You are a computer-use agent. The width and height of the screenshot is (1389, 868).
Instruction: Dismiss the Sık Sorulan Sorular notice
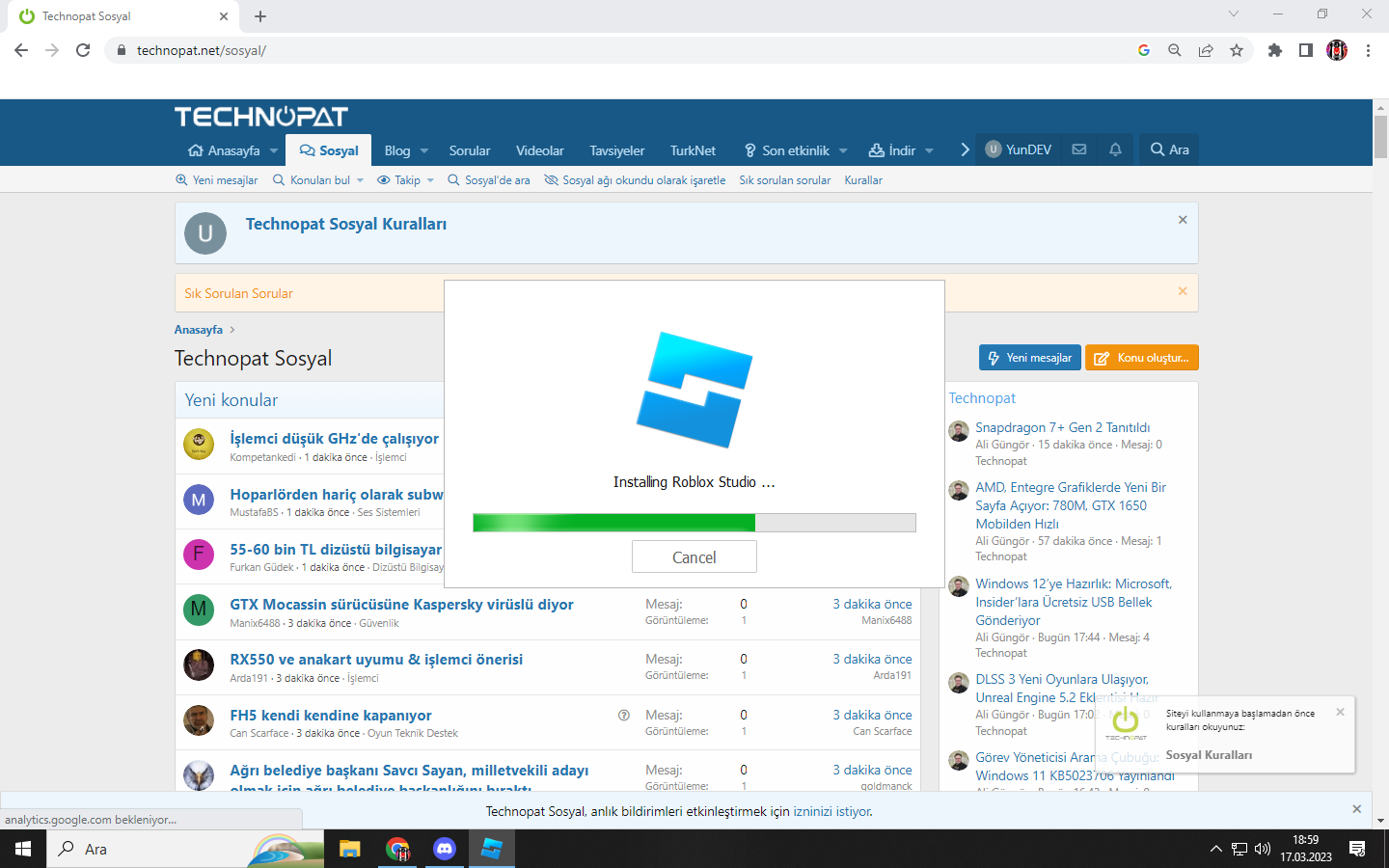tap(1183, 291)
